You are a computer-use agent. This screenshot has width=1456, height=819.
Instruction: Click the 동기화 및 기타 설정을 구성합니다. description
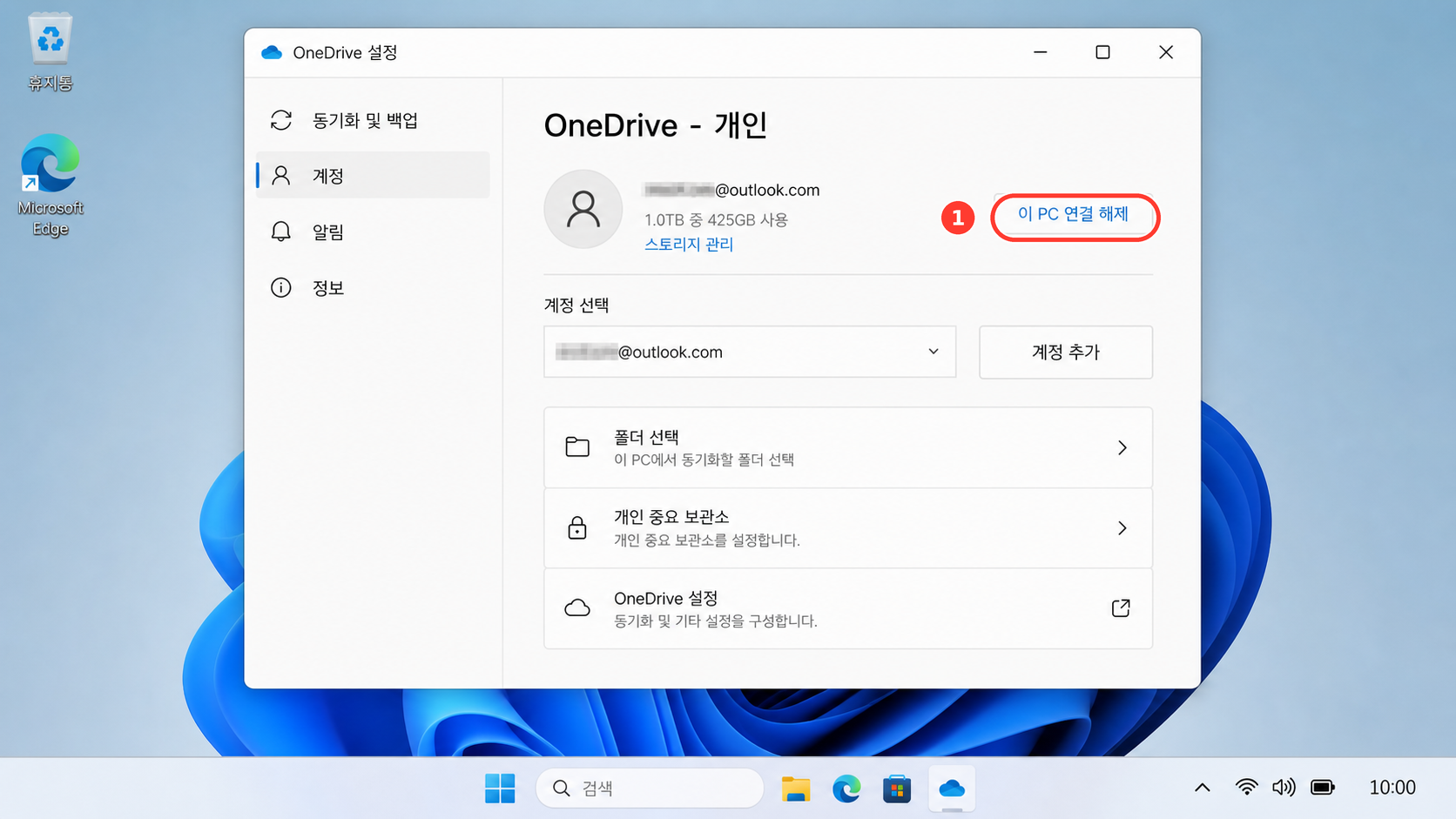[716, 621]
